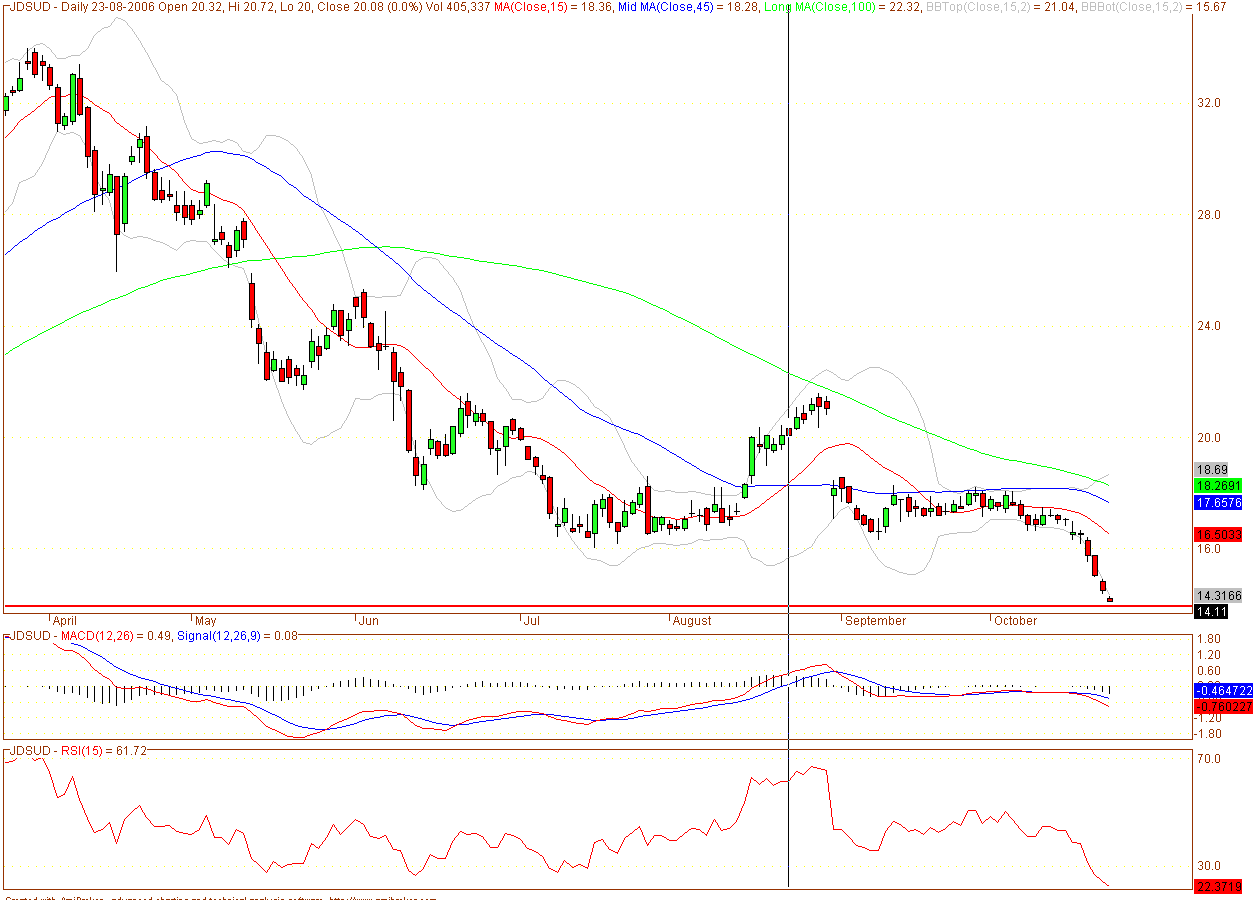Screen dimensions: 1253x900
Task: Click the green 18.2691 value tag
Action: pyautogui.click(x=1219, y=485)
